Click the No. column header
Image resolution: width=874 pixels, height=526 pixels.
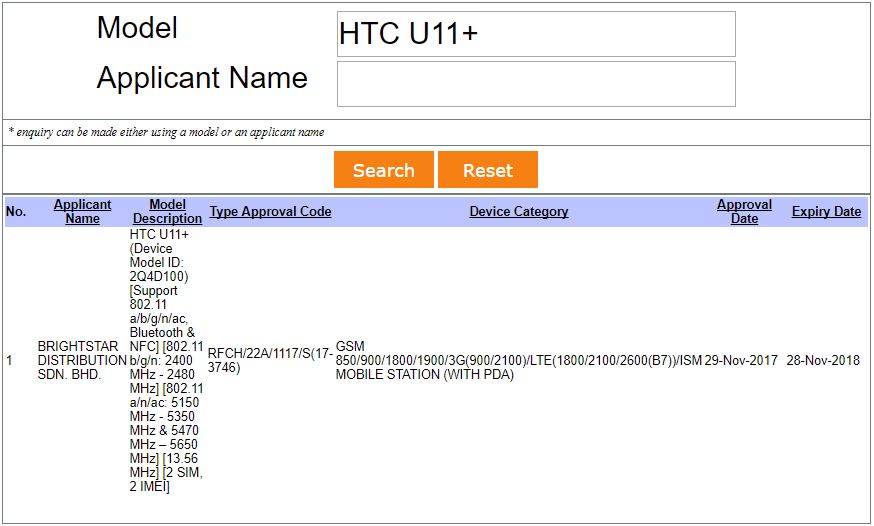(x=16, y=211)
